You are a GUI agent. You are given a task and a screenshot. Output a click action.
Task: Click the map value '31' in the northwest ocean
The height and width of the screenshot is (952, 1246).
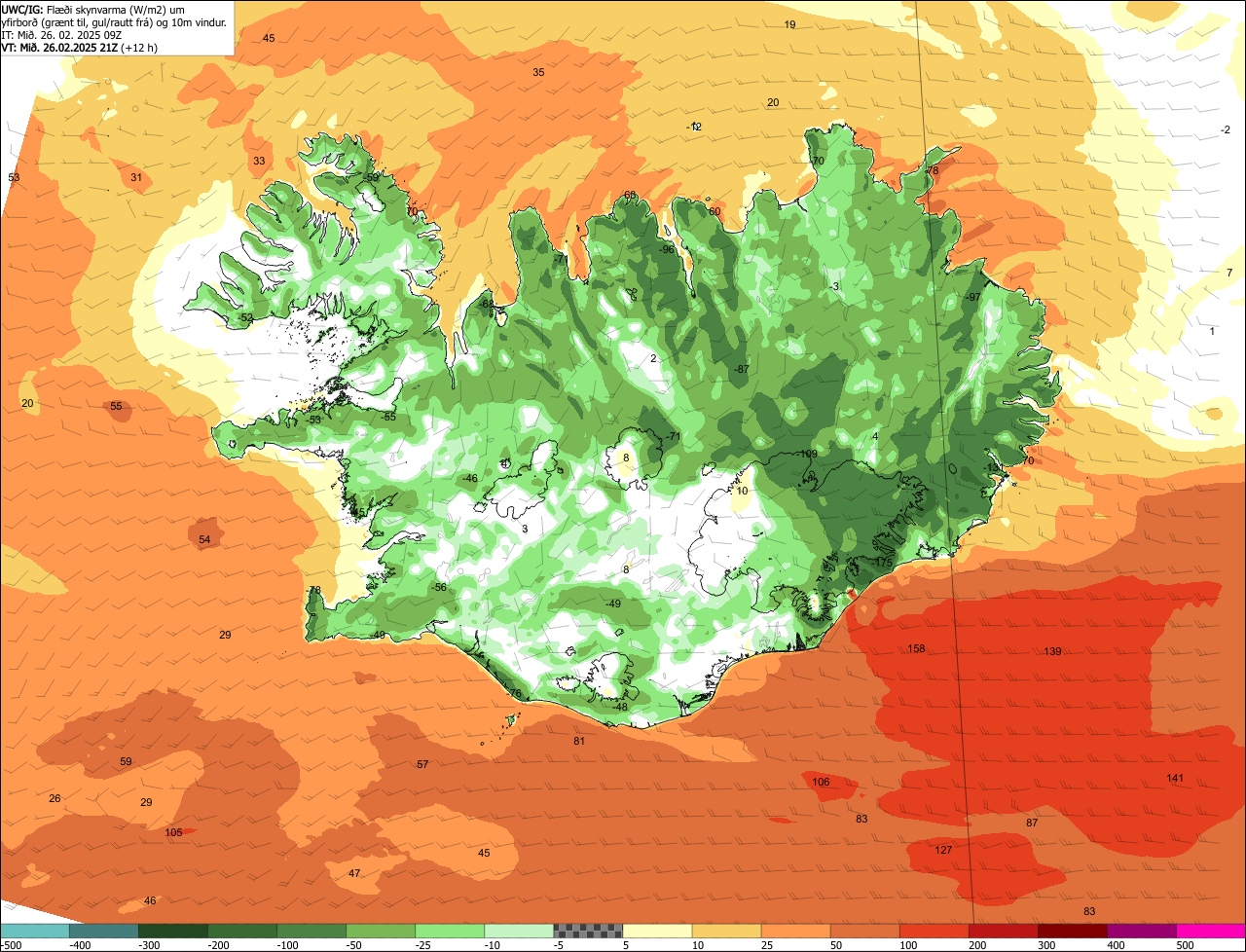click(136, 178)
